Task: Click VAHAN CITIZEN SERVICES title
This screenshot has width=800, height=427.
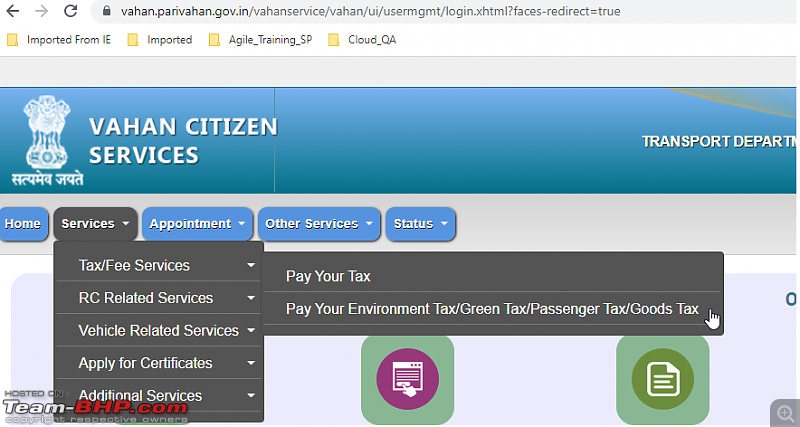Action: point(183,141)
